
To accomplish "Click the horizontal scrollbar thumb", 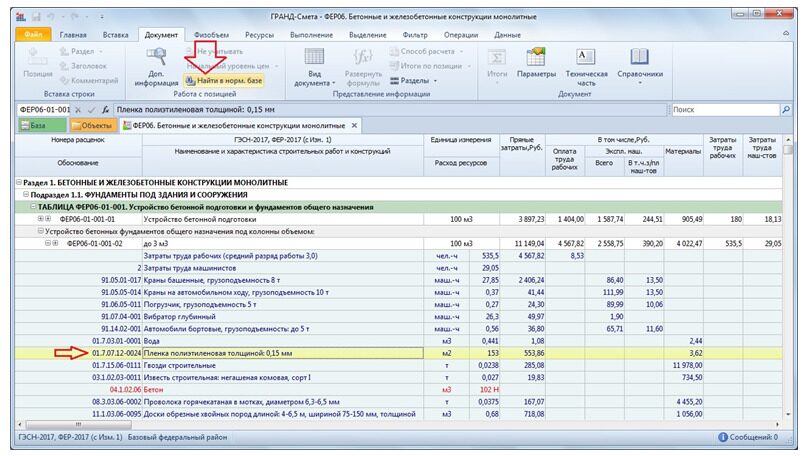I will pos(78,425).
